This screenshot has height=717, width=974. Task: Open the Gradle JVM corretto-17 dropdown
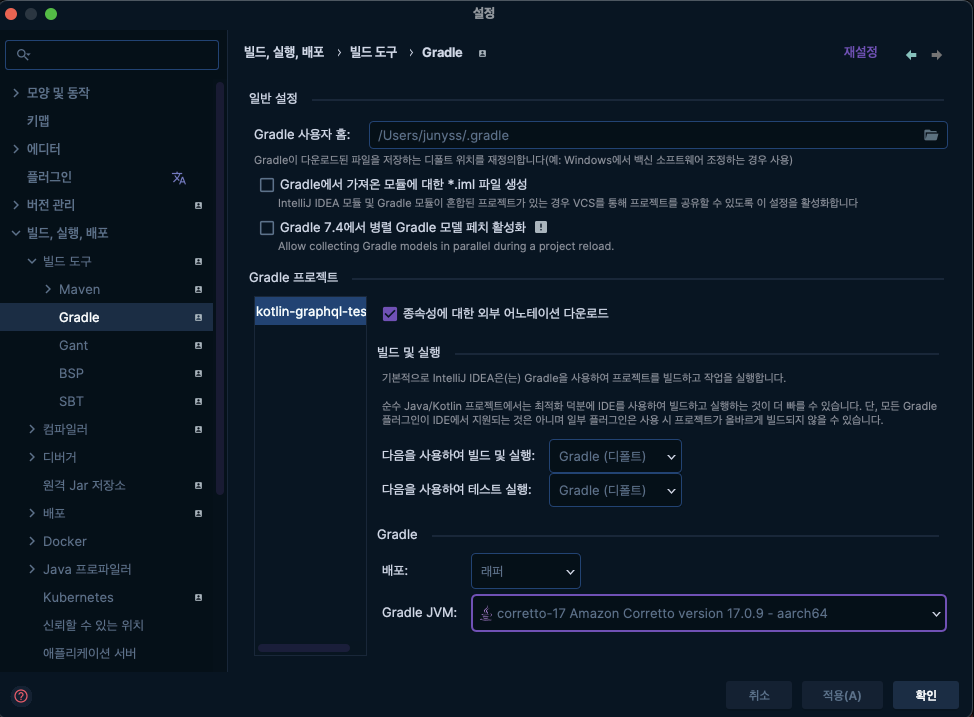pos(709,613)
